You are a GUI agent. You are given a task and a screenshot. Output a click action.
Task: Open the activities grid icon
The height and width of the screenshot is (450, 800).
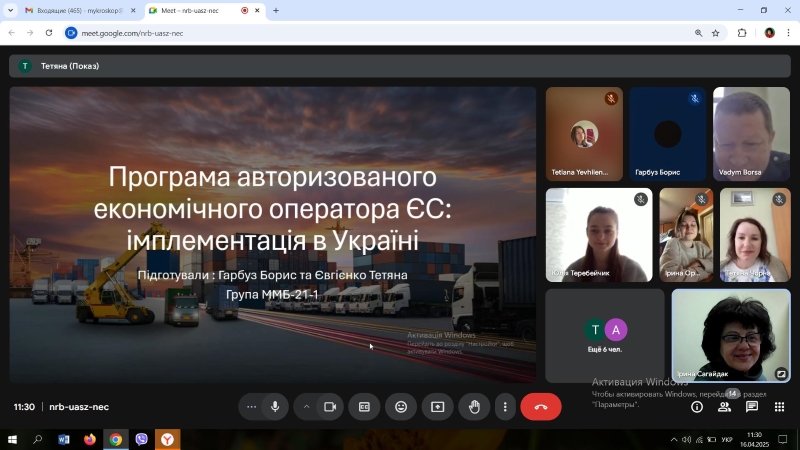click(x=780, y=407)
